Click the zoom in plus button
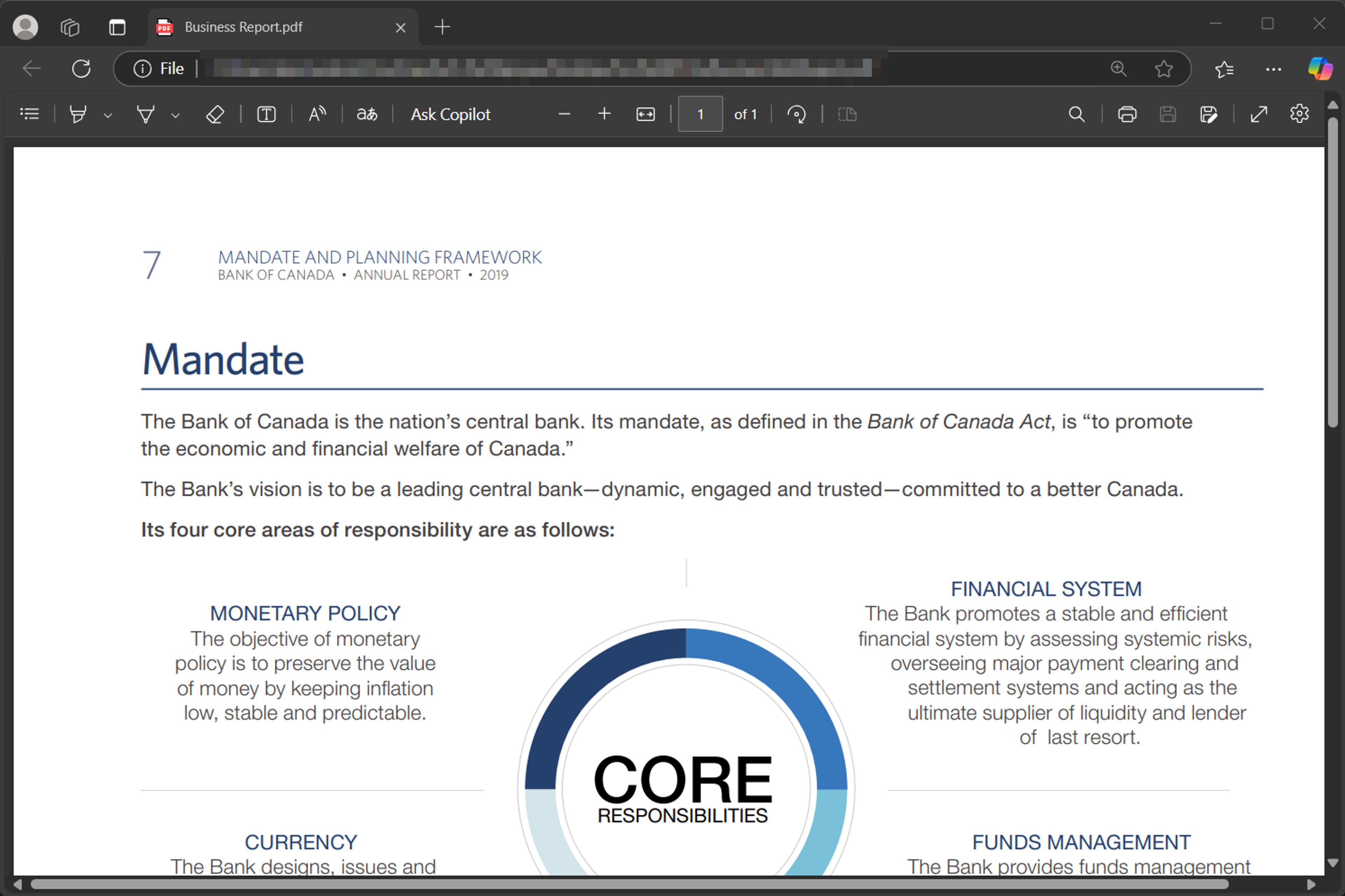This screenshot has height=896, width=1345. 604,114
